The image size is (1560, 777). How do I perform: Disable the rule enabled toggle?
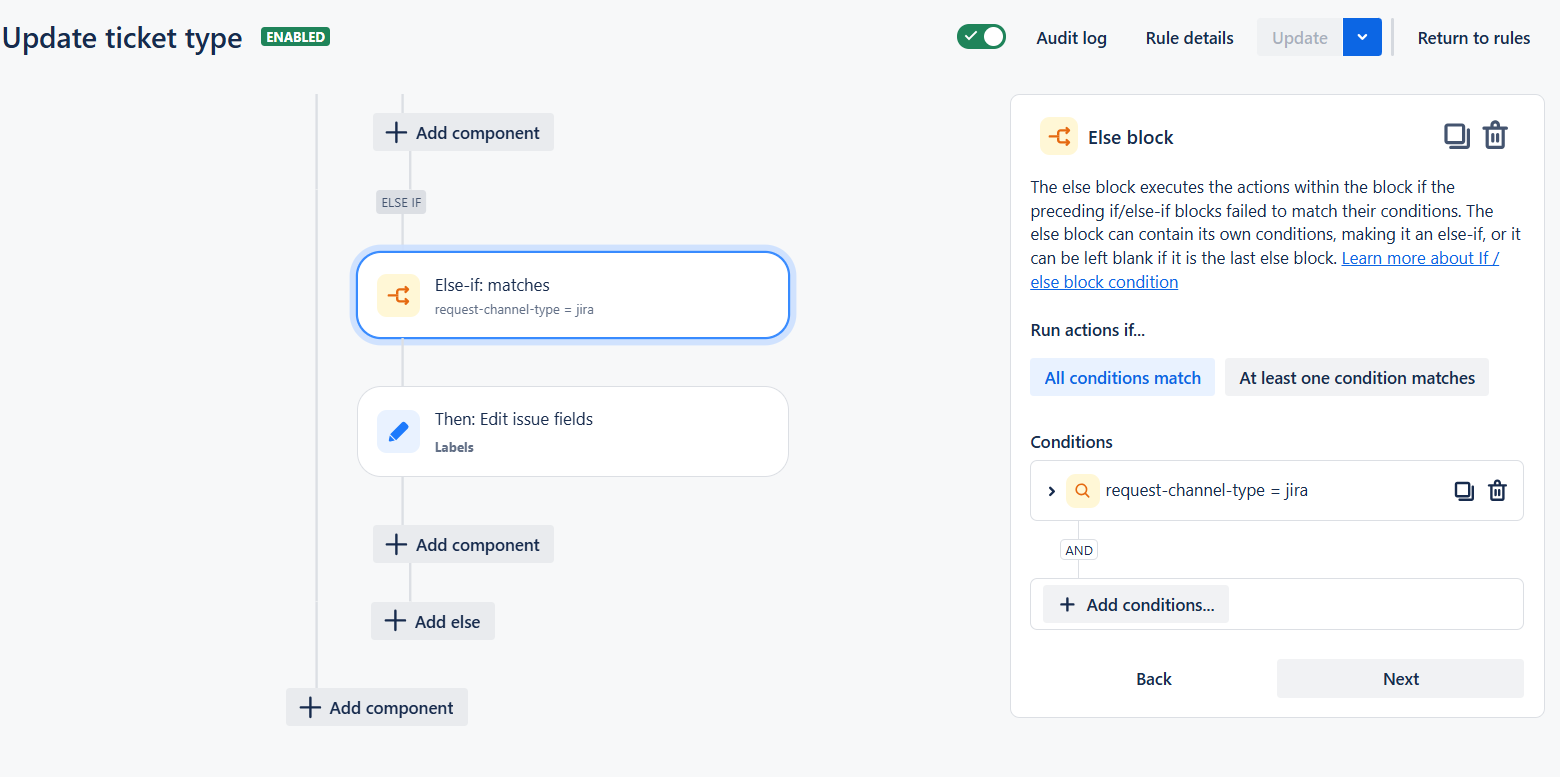pyautogui.click(x=981, y=36)
